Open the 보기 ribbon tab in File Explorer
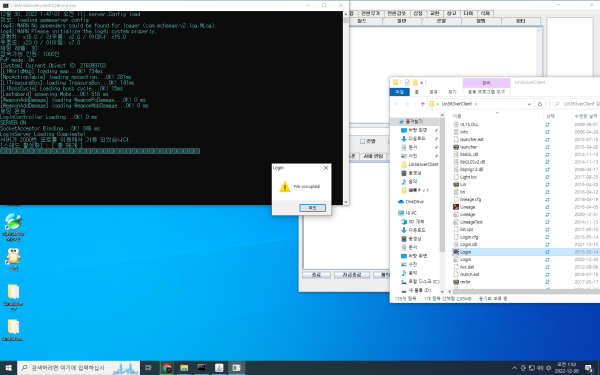Image resolution: width=600 pixels, height=375 pixels. [x=452, y=92]
